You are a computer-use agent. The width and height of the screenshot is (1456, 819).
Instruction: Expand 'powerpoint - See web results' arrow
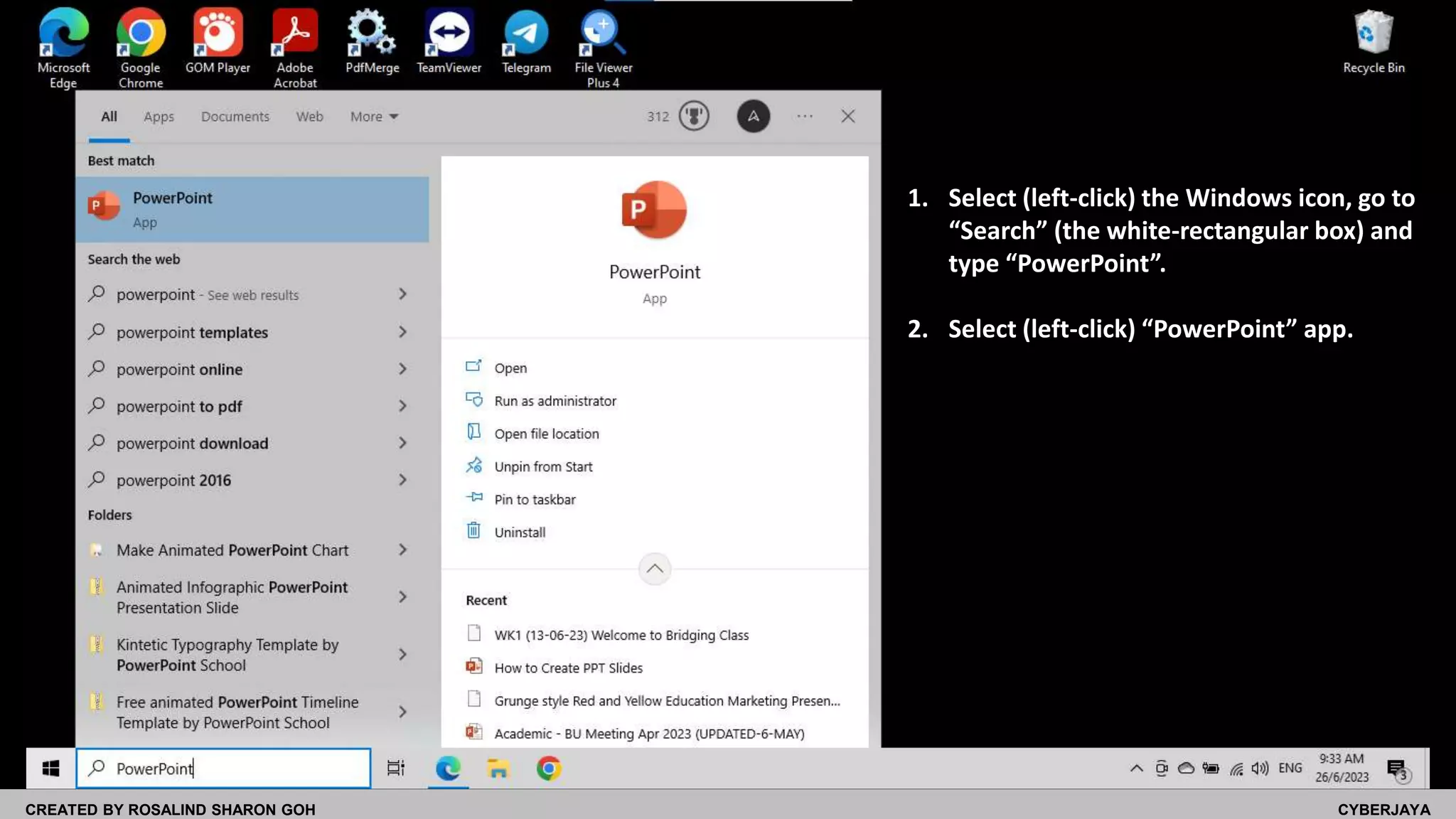tap(403, 294)
